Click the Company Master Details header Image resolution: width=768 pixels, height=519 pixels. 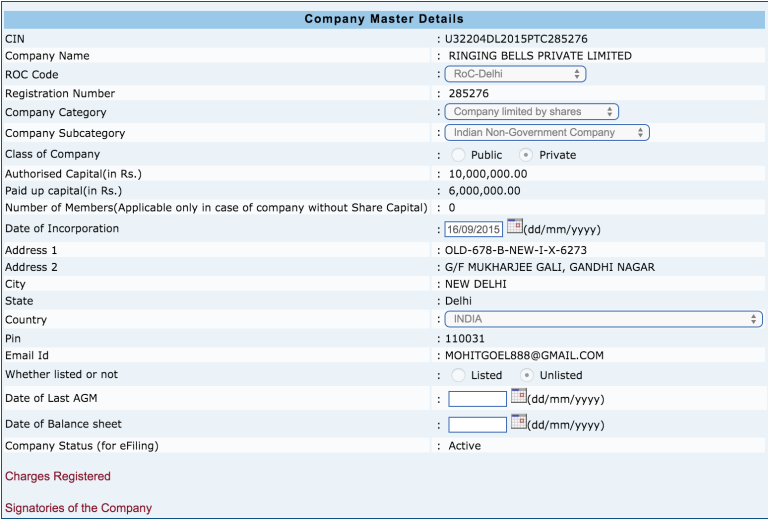(x=384, y=19)
